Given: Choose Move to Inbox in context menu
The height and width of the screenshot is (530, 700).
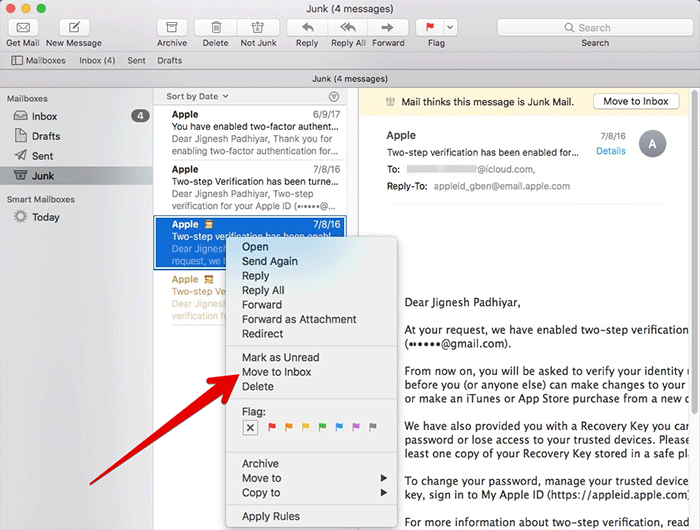Looking at the screenshot, I should coord(312,372).
